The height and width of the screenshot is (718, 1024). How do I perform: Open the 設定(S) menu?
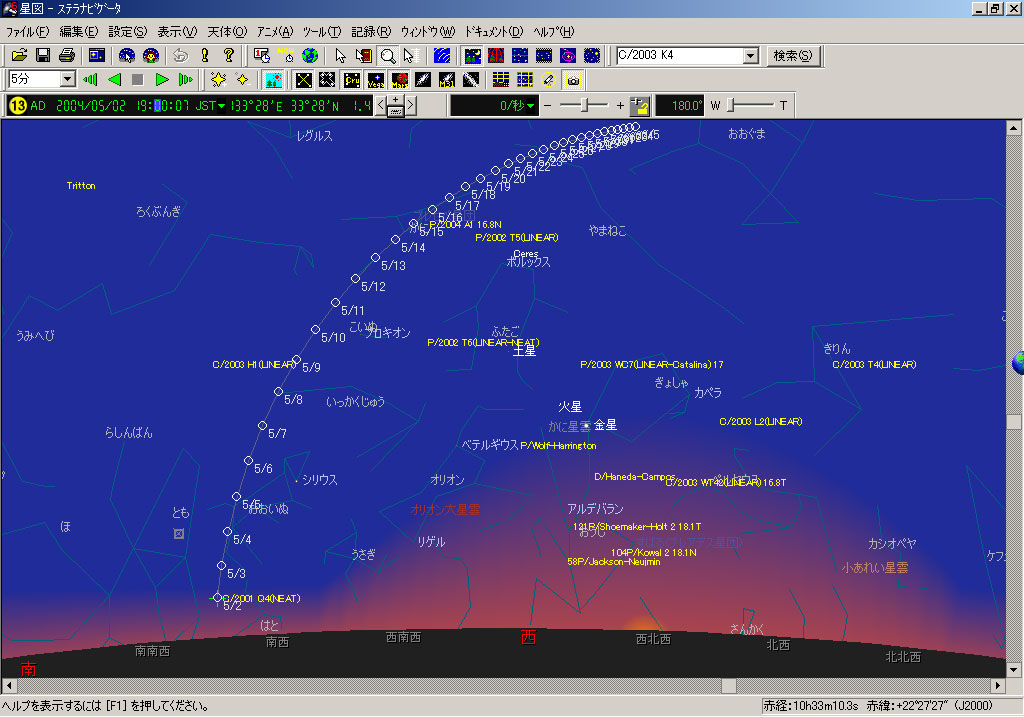tap(127, 31)
